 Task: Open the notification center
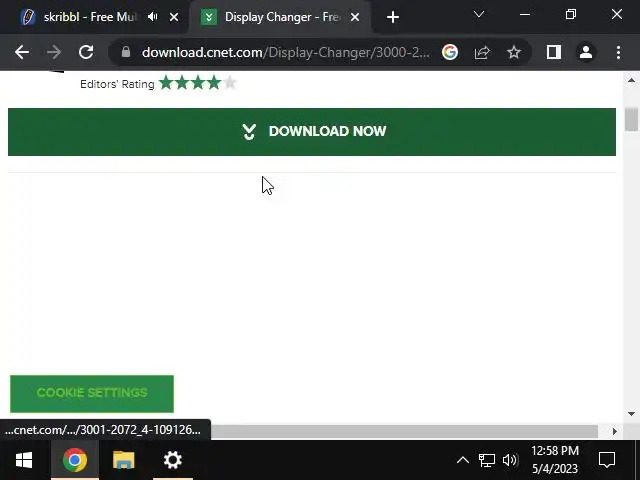607,460
